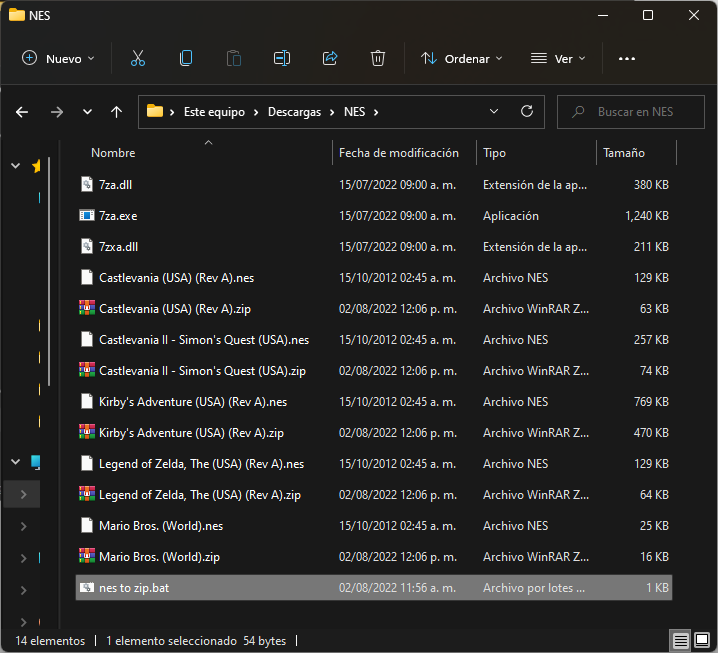Image resolution: width=718 pixels, height=653 pixels.
Task: Refresh the NES folder view
Action: (x=527, y=111)
